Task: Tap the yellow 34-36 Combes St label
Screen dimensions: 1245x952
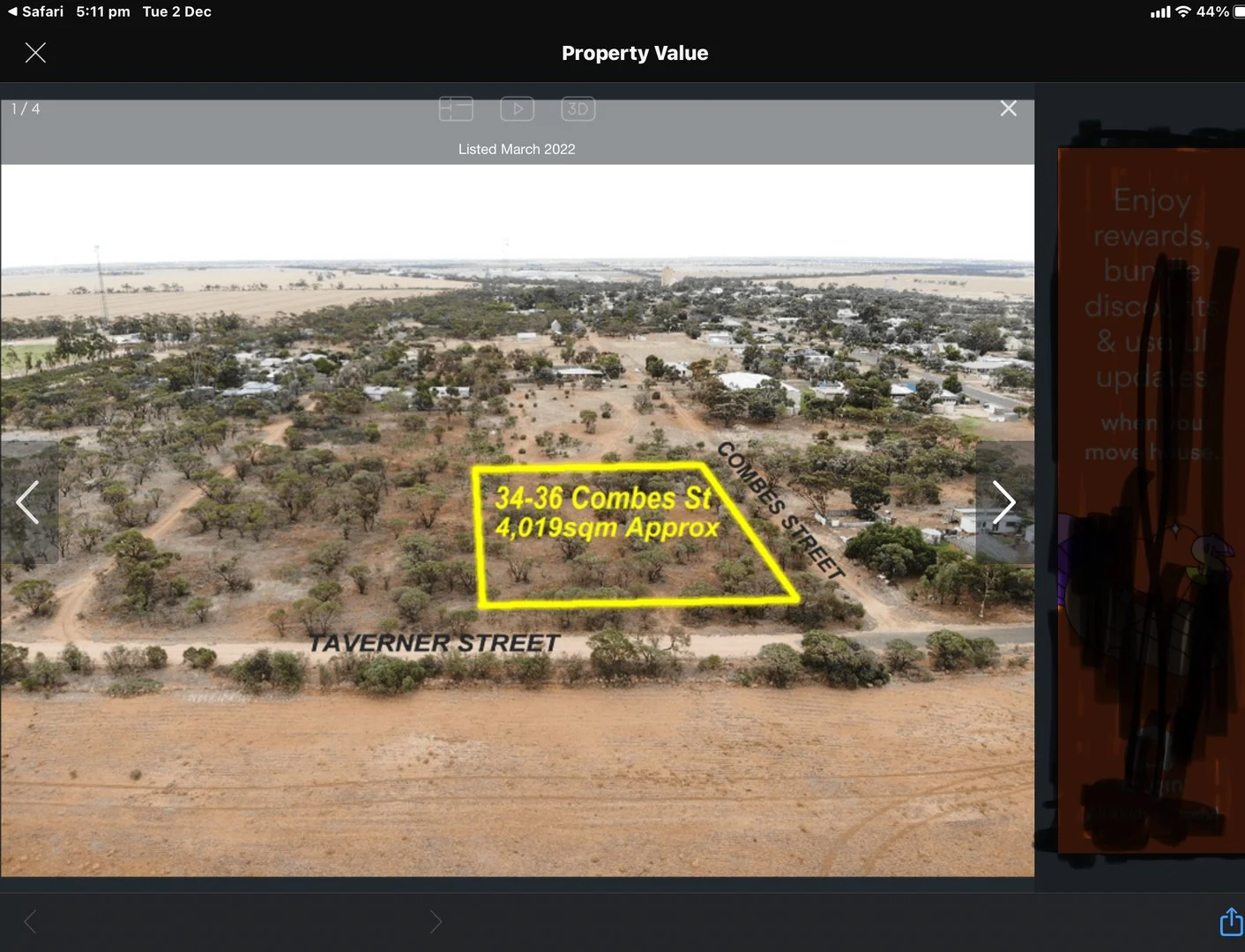Action: coord(607,512)
